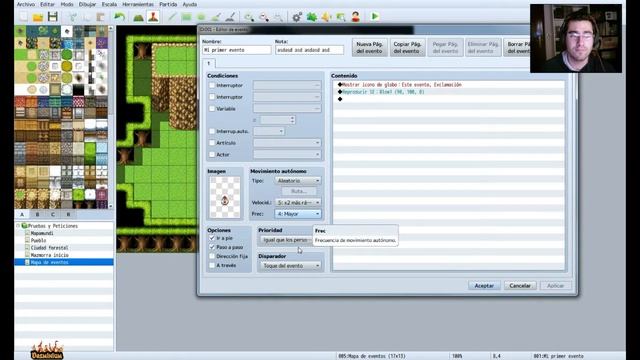This screenshot has width=640, height=360.
Task: Check the A través option
Action: click(x=212, y=265)
